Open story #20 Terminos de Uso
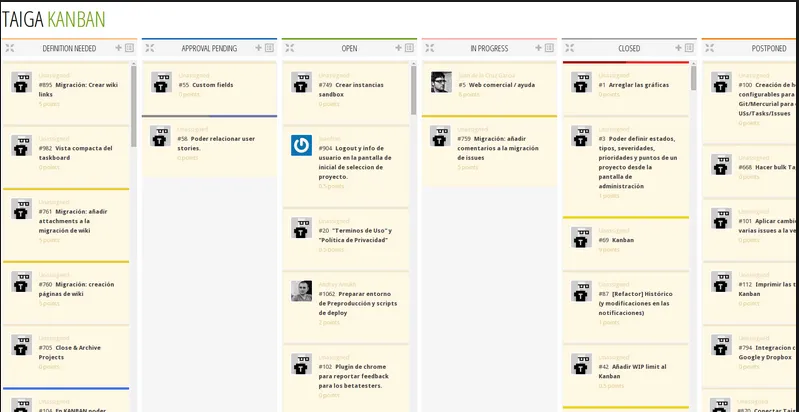Screen dimensions: 799x412 pyautogui.click(x=355, y=235)
